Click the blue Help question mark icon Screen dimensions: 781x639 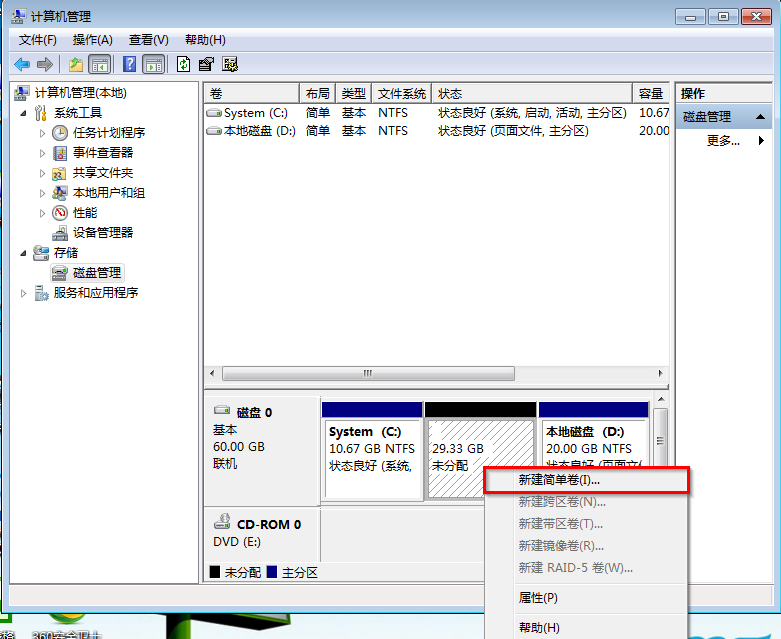(x=130, y=64)
